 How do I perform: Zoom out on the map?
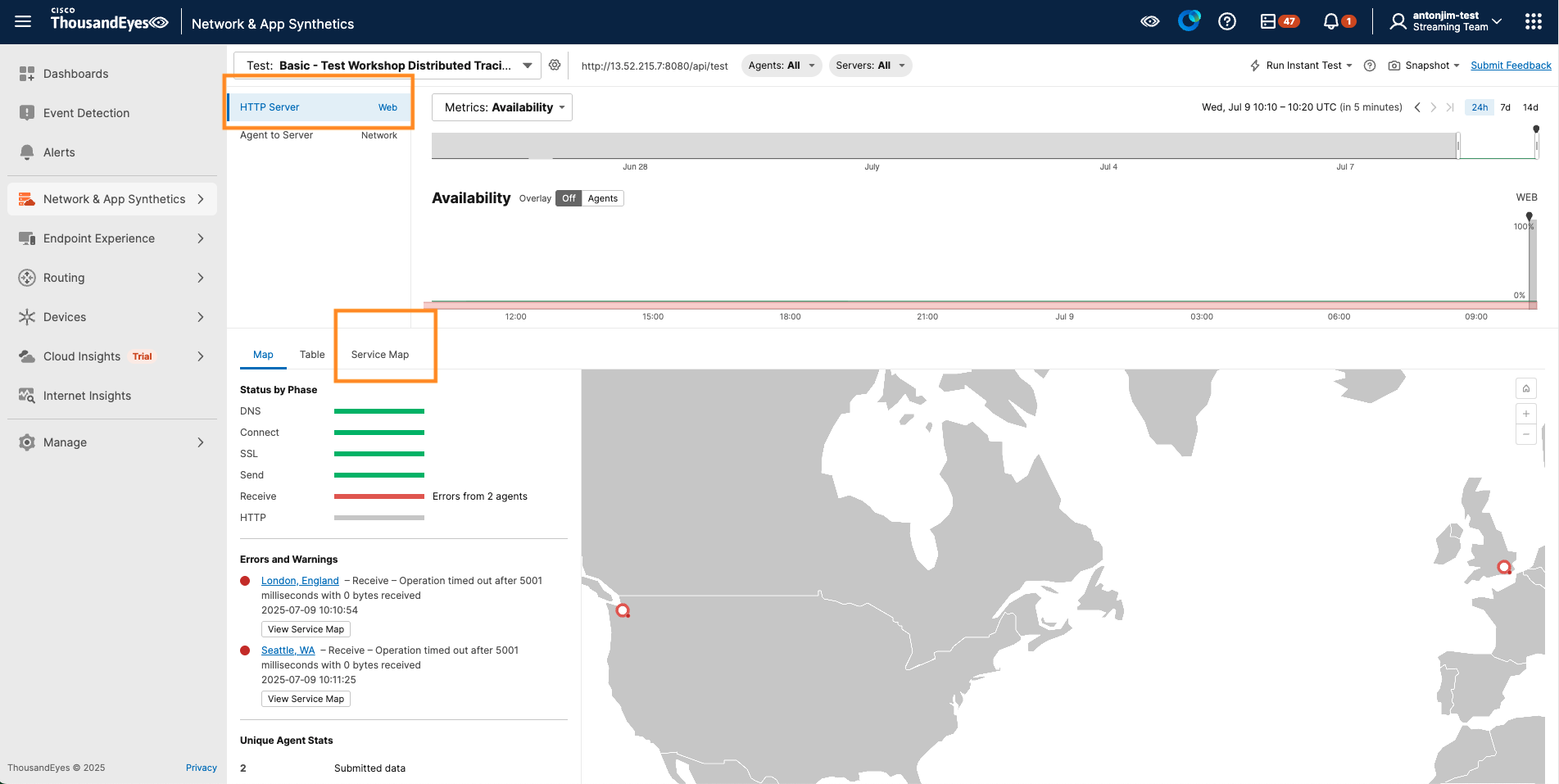click(1526, 434)
